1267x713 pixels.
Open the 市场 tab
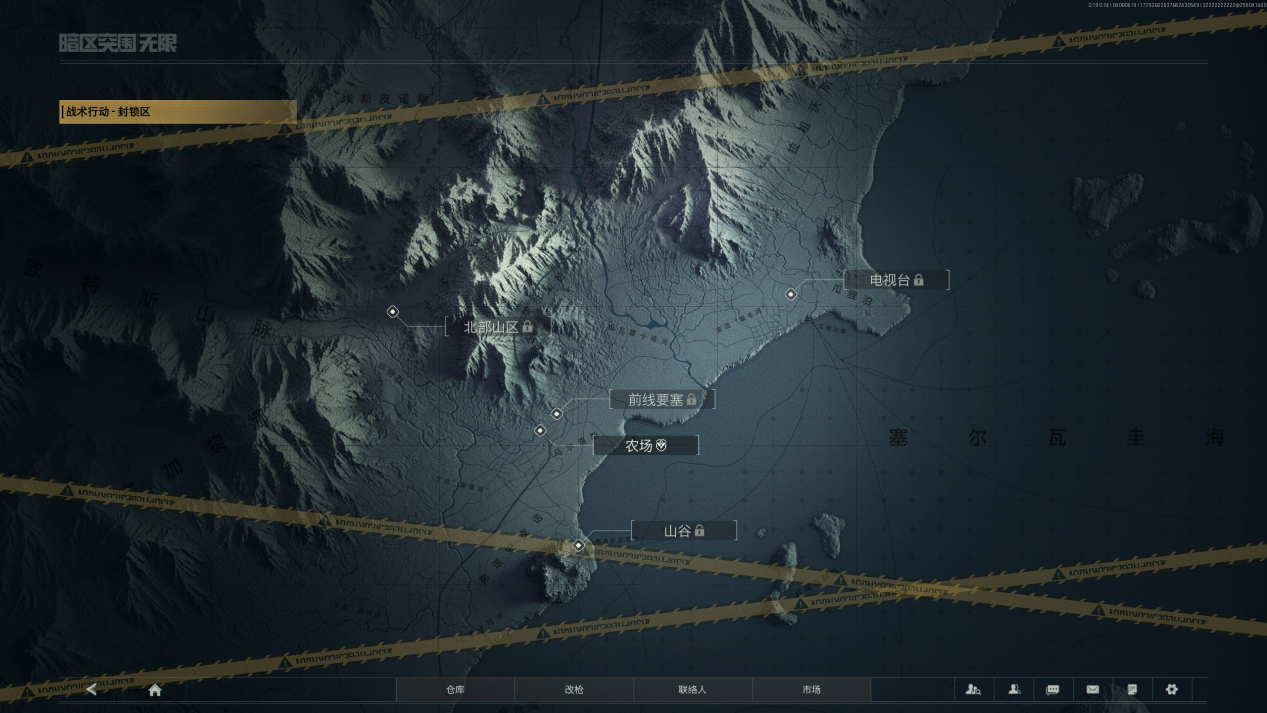(811, 689)
